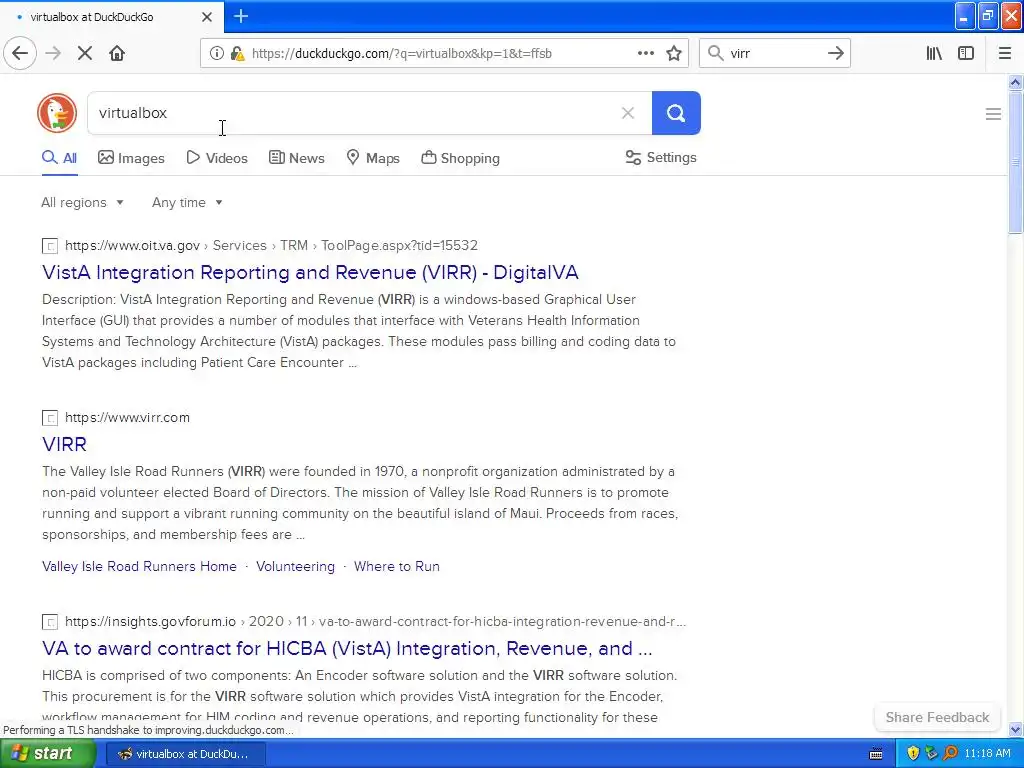
Task: Open the Volunteering sitelink
Action: pyautogui.click(x=295, y=566)
